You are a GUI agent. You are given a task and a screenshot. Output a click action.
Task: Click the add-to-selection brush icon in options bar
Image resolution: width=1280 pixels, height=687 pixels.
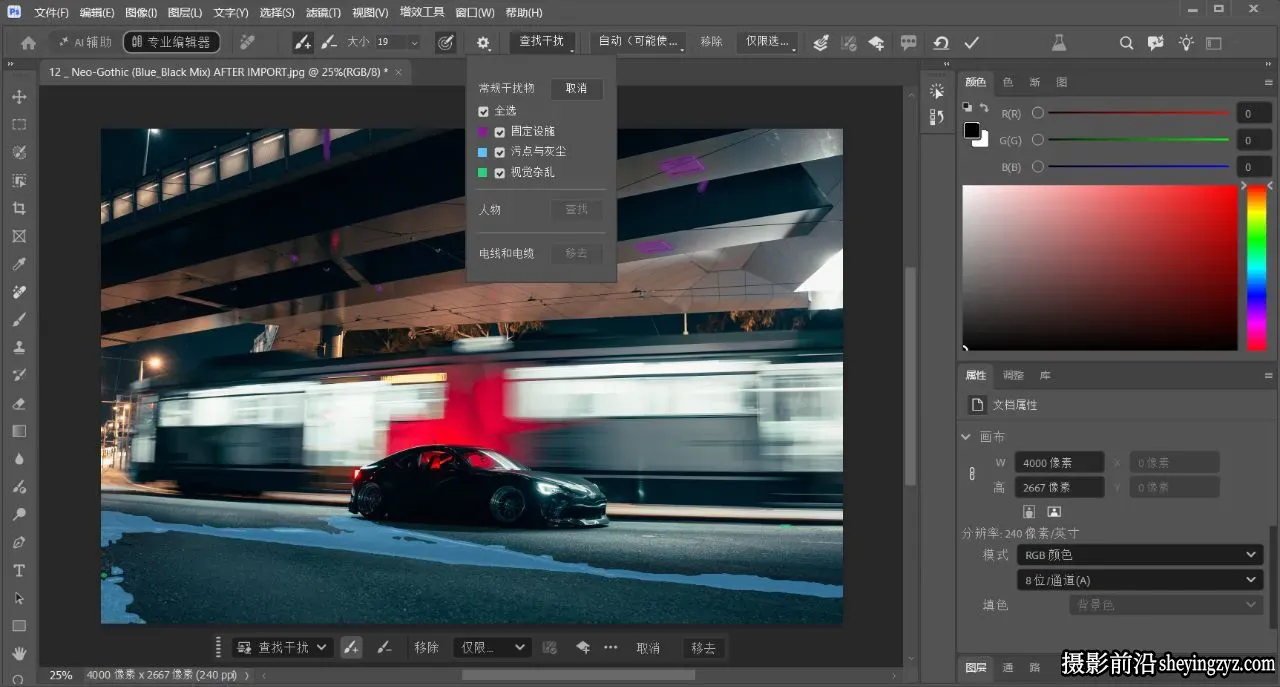302,43
